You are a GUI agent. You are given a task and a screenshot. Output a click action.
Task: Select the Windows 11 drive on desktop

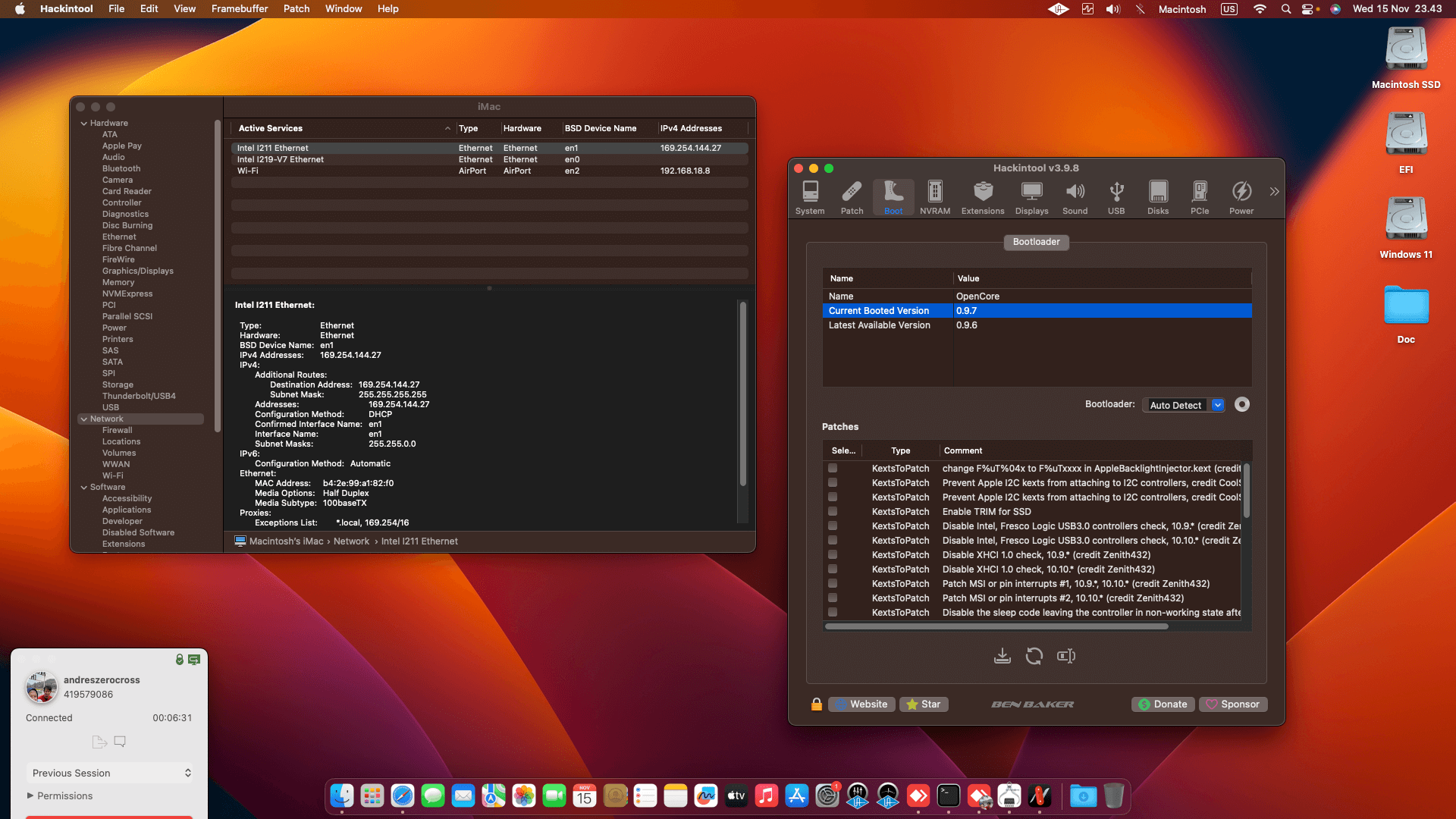[x=1406, y=227]
